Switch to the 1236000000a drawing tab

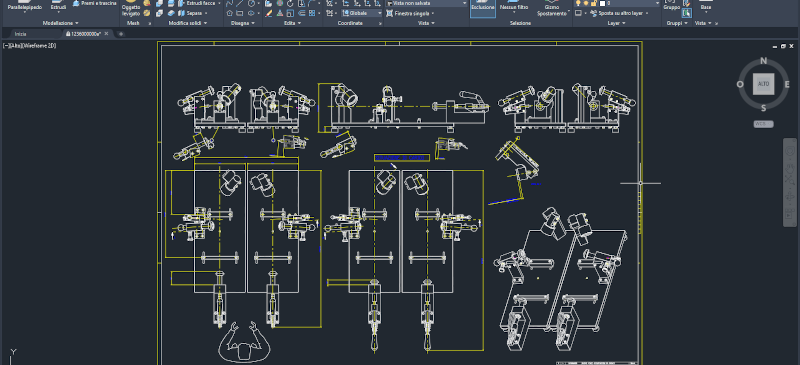(85, 34)
